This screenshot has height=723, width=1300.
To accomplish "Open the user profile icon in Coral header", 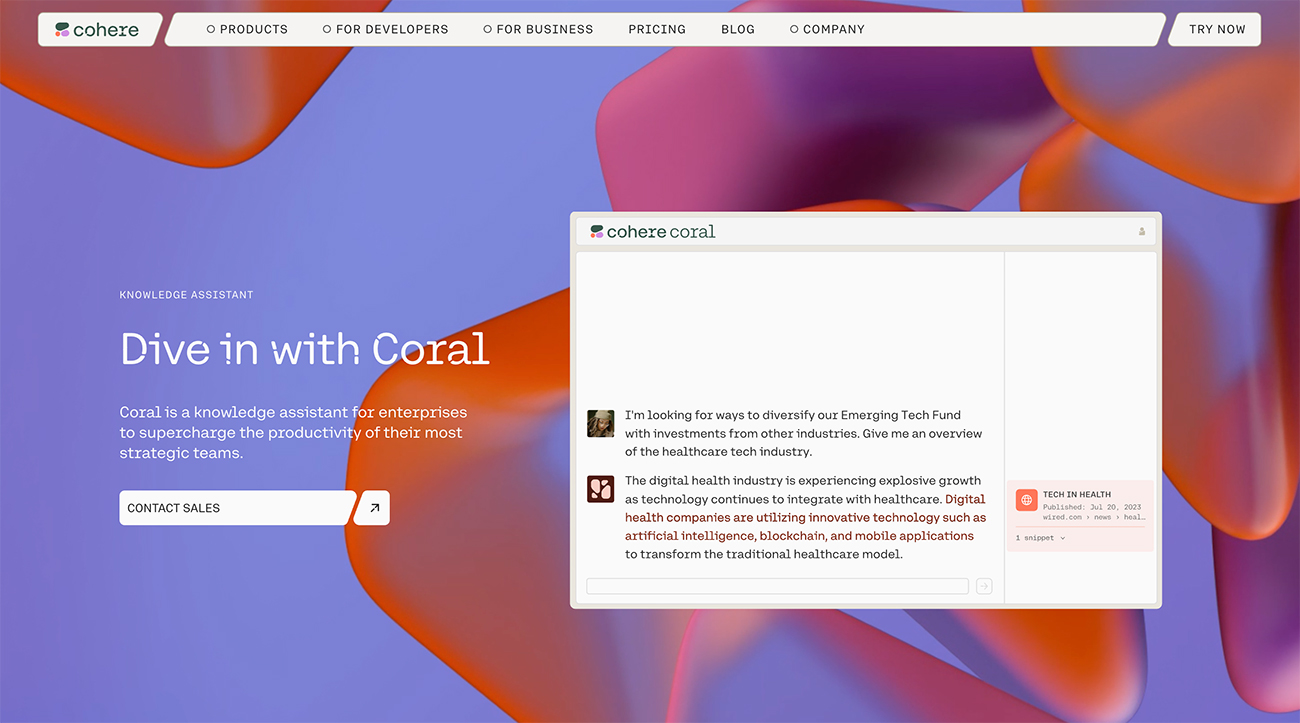I will tap(1141, 232).
